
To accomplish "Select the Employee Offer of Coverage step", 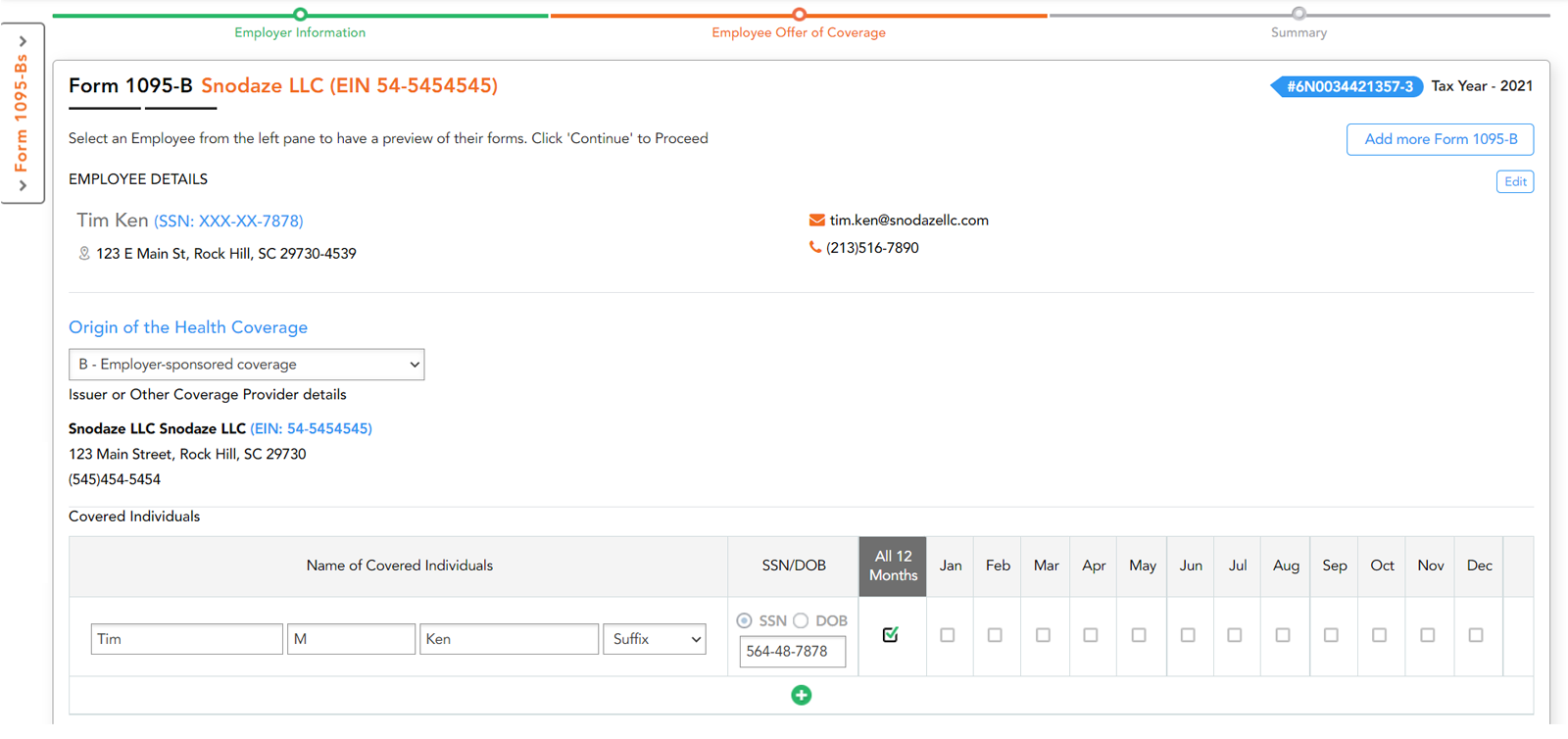I will pos(799,15).
